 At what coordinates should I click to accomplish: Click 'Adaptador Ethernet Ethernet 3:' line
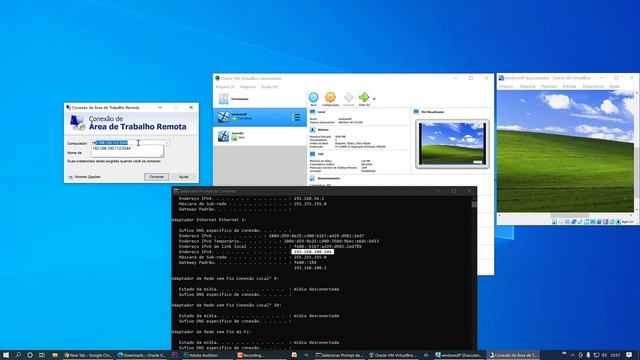click(x=209, y=220)
